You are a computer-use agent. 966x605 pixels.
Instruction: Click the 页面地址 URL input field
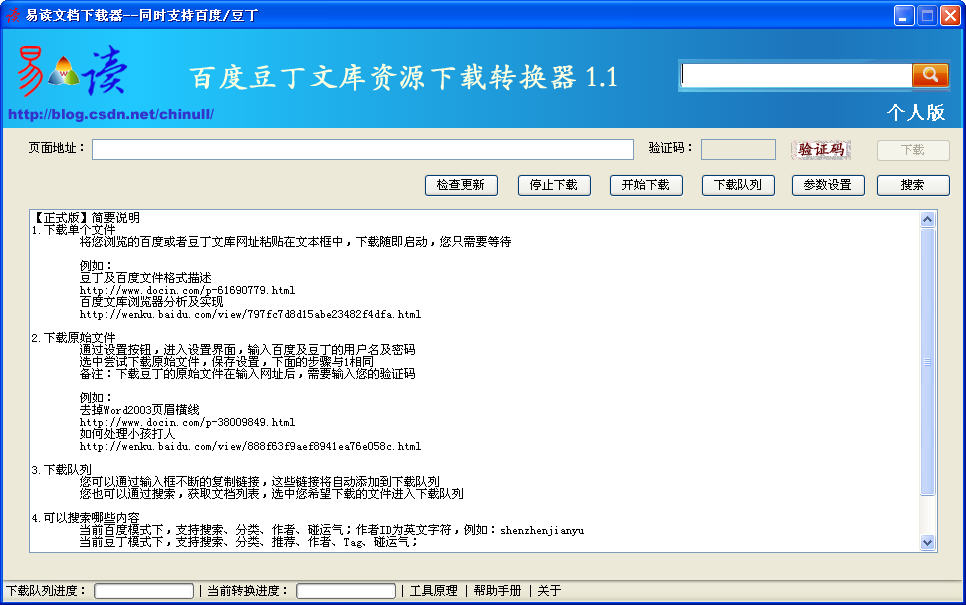click(x=363, y=149)
